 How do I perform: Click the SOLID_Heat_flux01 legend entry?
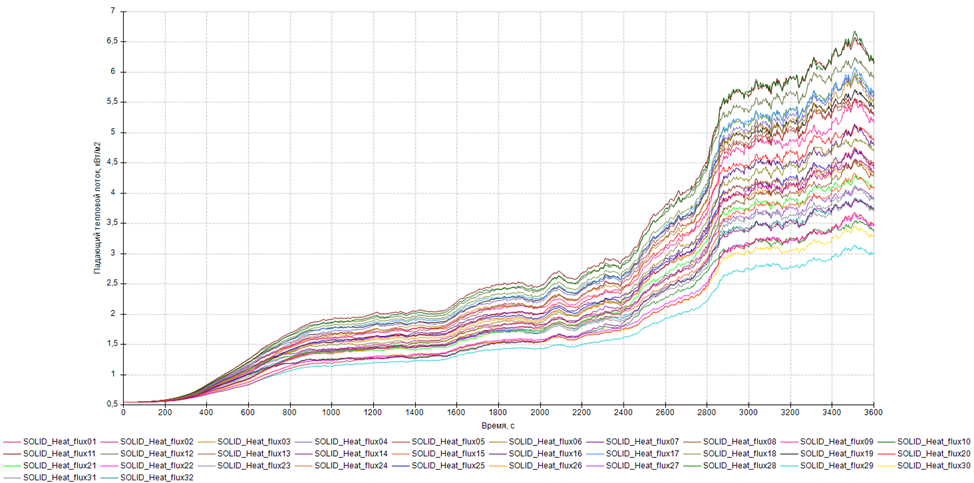[59, 441]
